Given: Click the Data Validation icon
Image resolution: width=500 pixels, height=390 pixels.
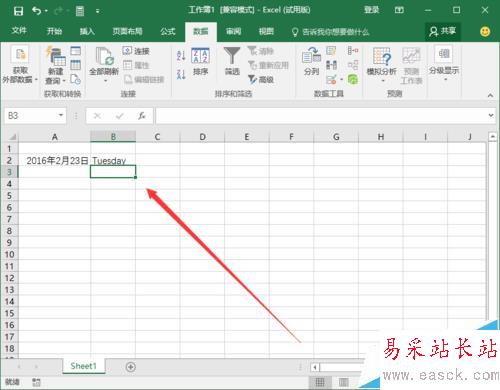Looking at the screenshot, I should point(331,79).
